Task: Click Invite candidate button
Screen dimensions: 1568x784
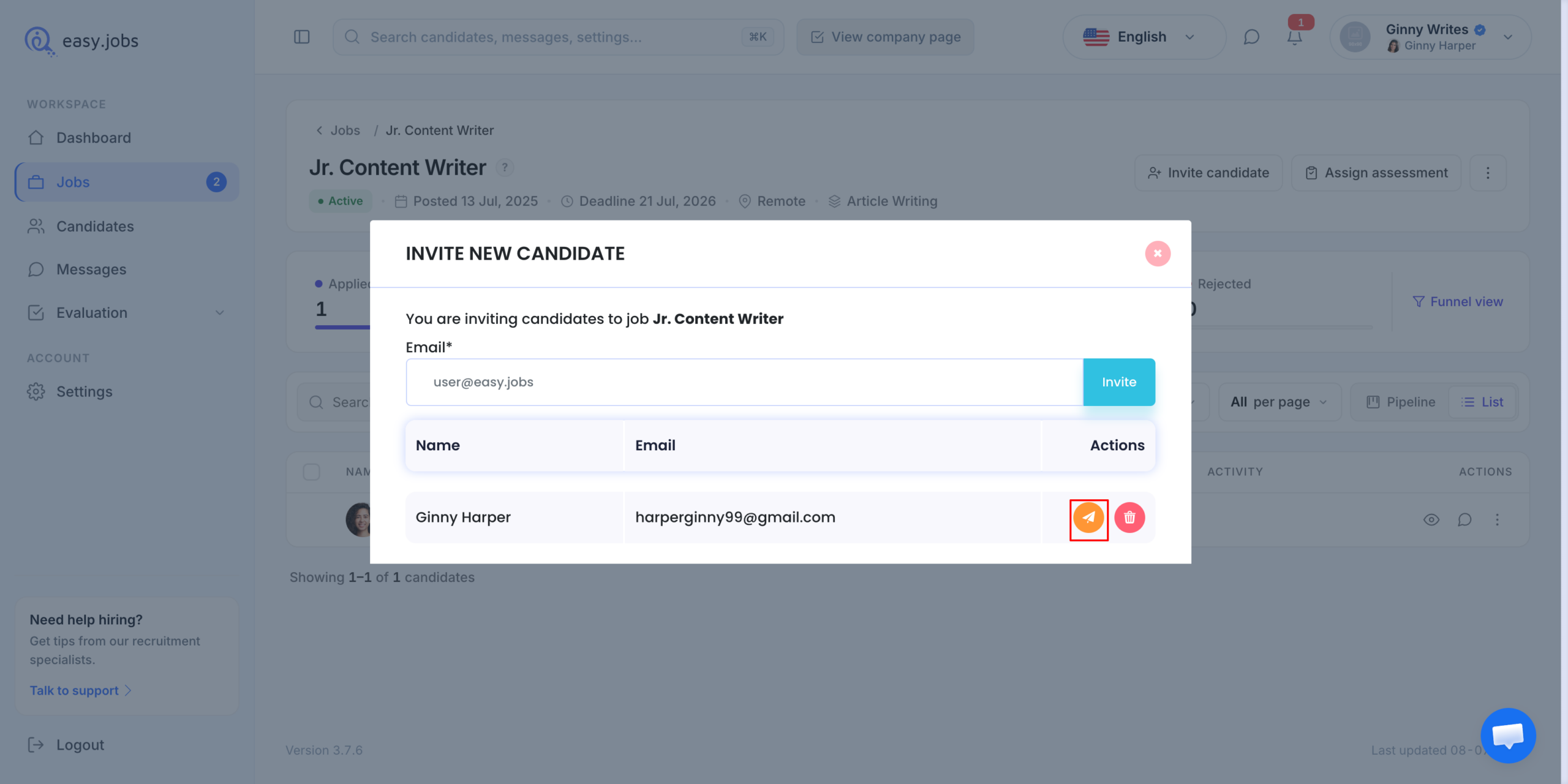Action: [1208, 173]
